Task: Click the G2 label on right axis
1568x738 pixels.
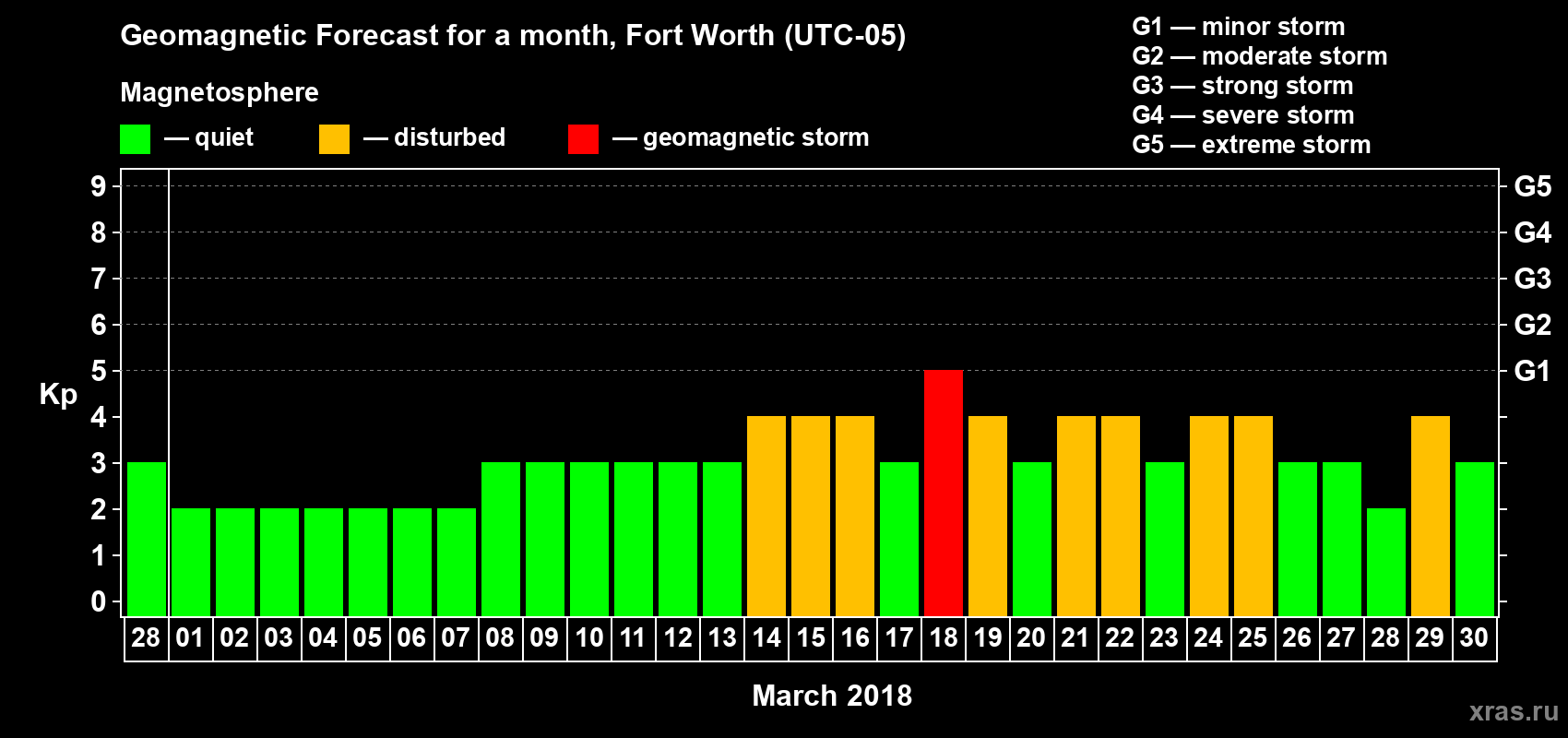Action: [1532, 325]
